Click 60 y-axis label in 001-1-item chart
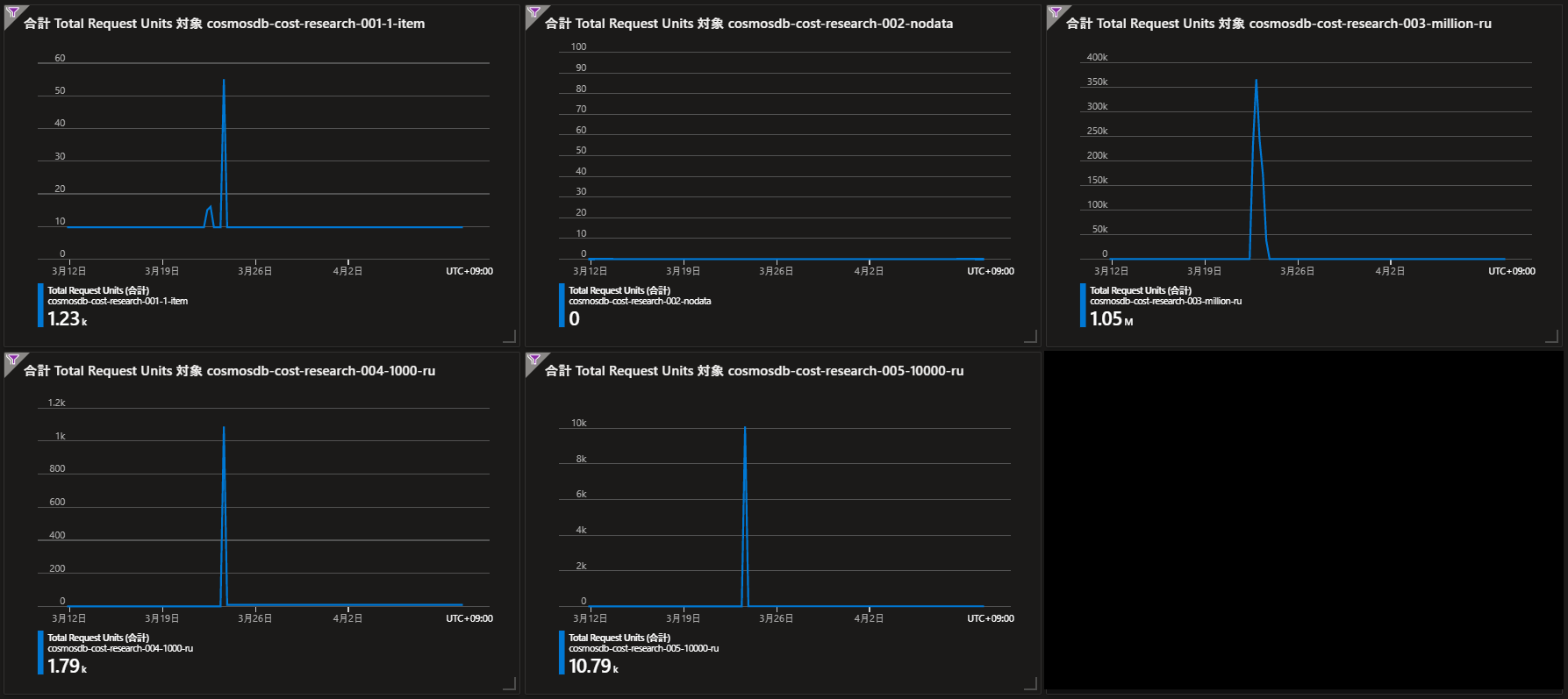1568x699 pixels. [60, 59]
